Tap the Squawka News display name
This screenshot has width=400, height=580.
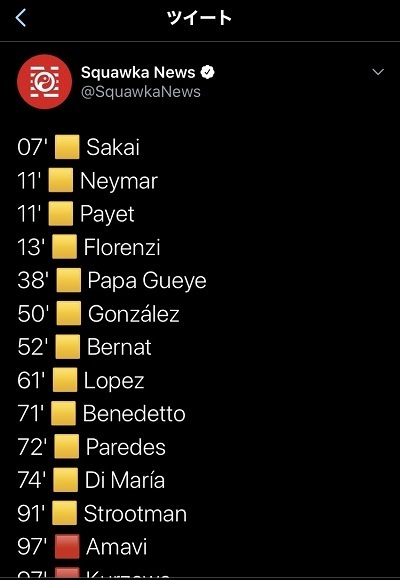(x=138, y=72)
